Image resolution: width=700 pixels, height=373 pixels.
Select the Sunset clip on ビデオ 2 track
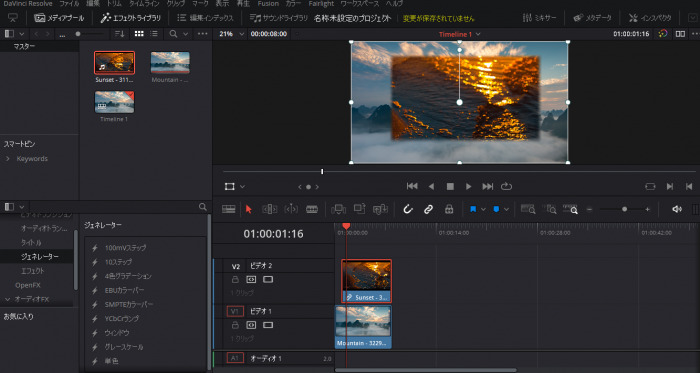tap(367, 281)
